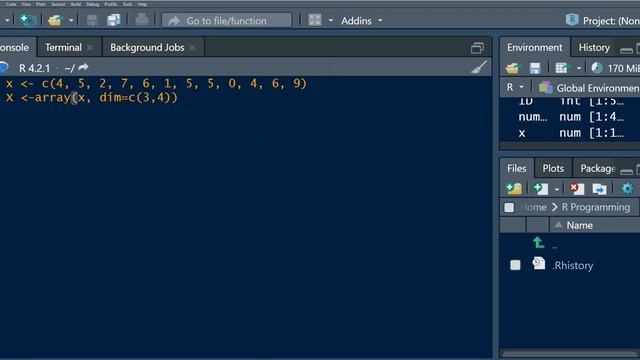Open the .Rhistory file name link
This screenshot has height=360, width=640.
(573, 265)
